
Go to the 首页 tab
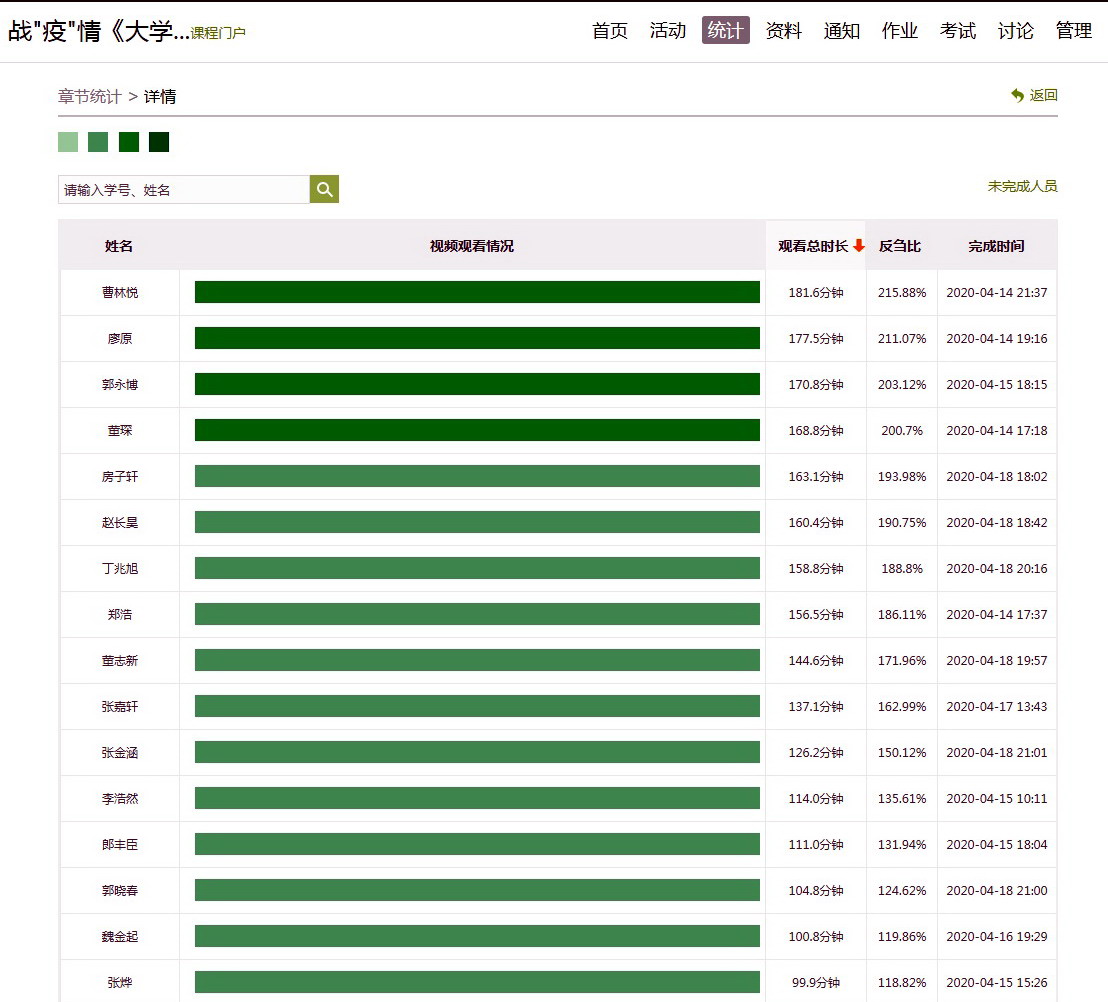610,31
